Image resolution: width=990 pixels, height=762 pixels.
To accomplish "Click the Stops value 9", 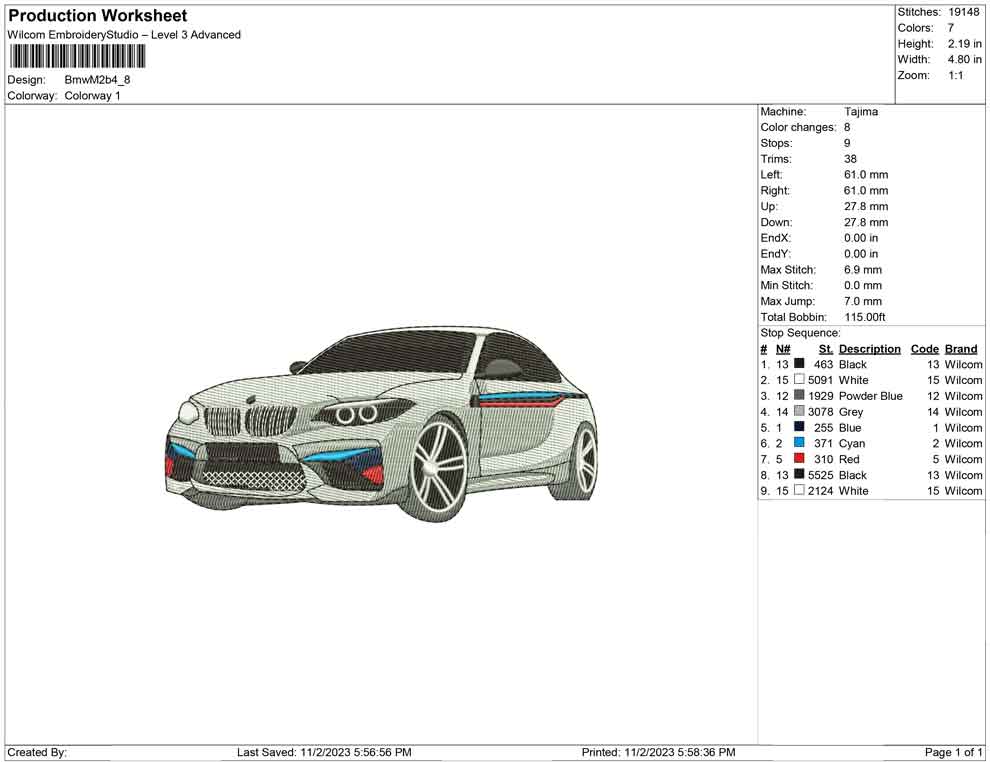I will [847, 143].
